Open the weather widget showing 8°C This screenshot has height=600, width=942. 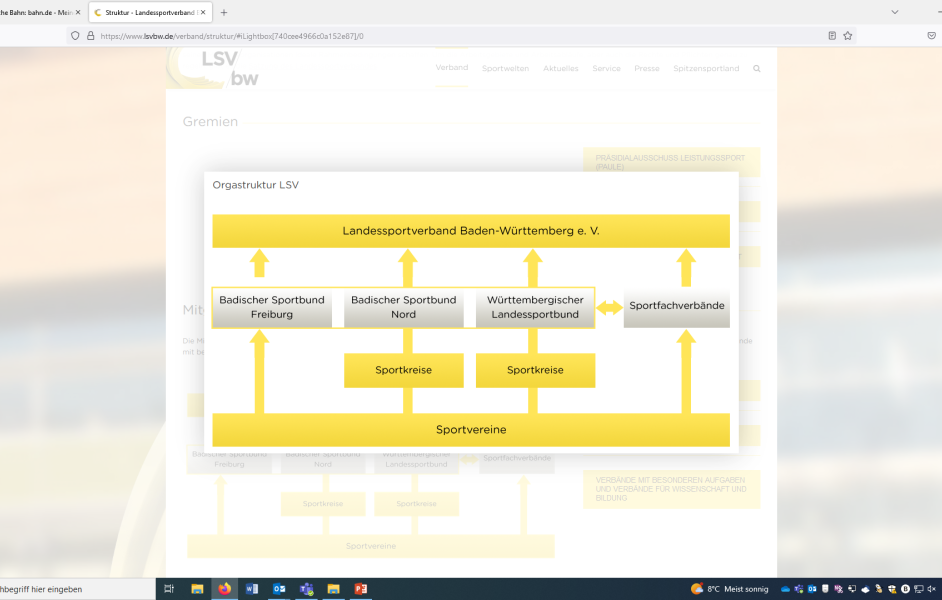click(729, 589)
